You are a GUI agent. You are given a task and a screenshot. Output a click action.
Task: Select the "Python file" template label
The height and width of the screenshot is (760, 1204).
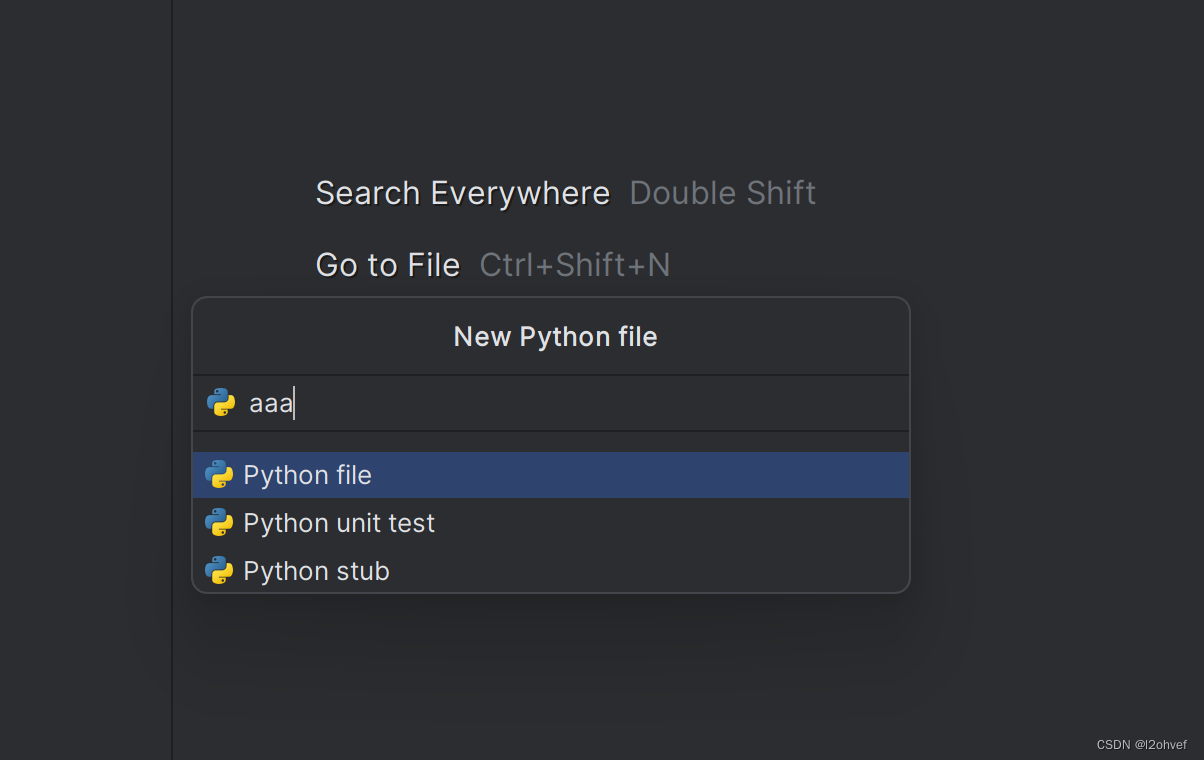[307, 475]
